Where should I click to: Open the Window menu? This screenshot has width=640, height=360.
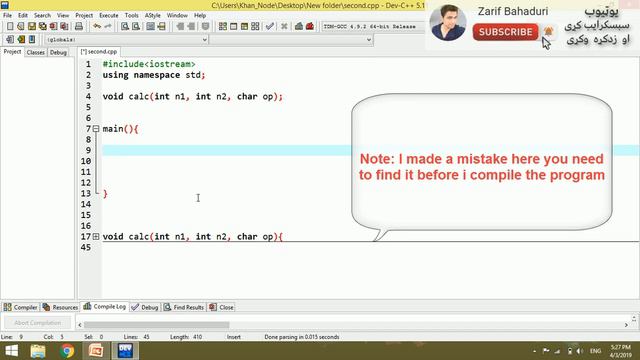click(177, 16)
